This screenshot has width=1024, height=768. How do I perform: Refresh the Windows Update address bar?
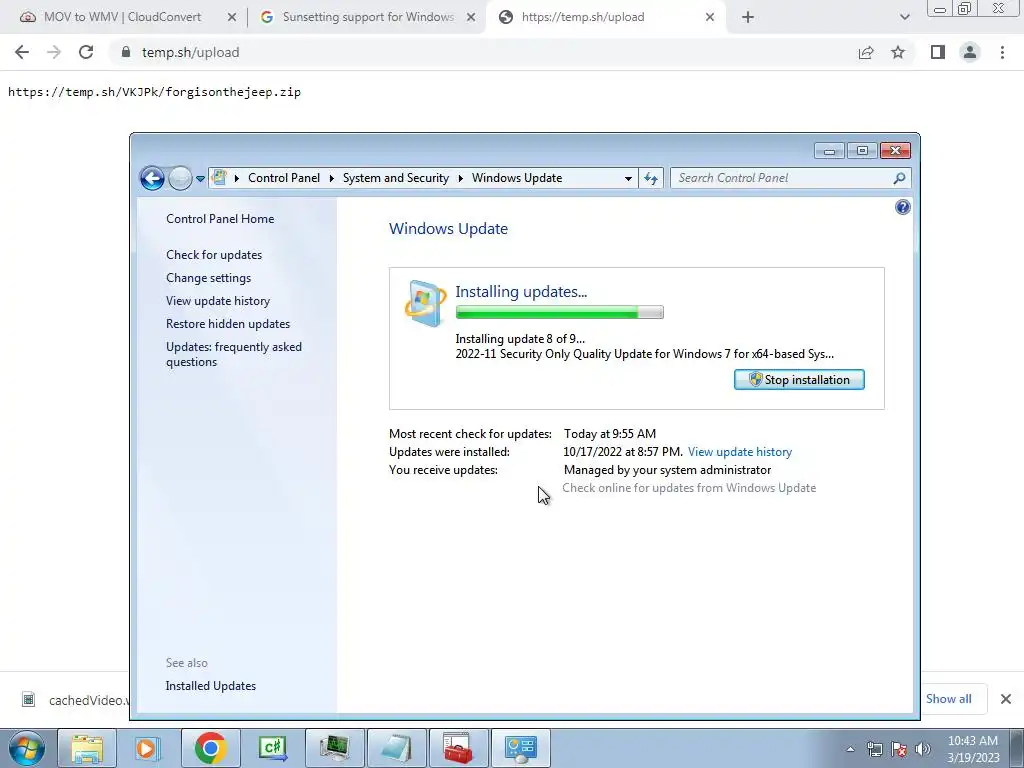[x=651, y=178]
